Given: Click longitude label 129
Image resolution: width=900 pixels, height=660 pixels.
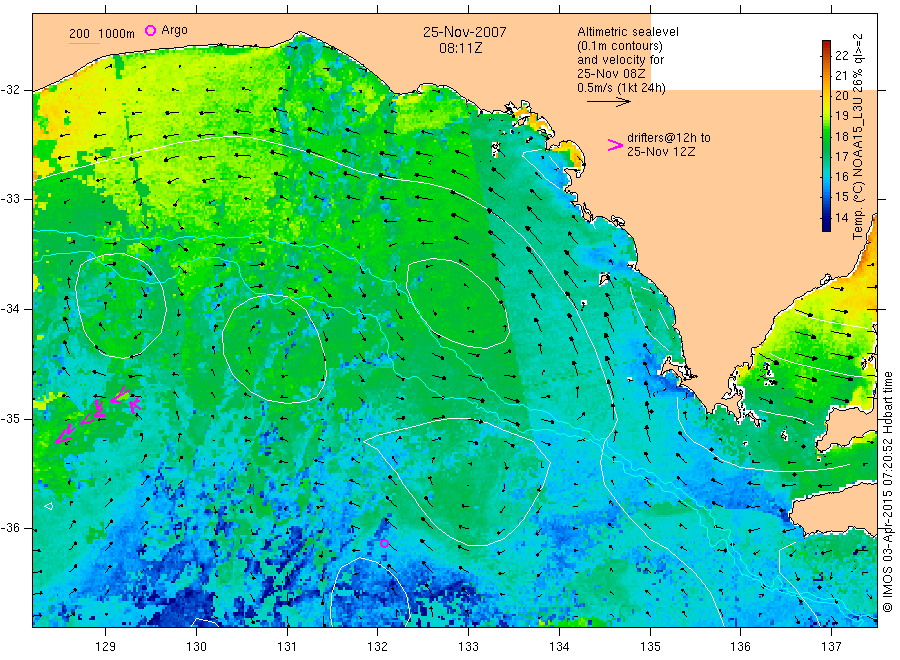Looking at the screenshot, I should 106,647.
